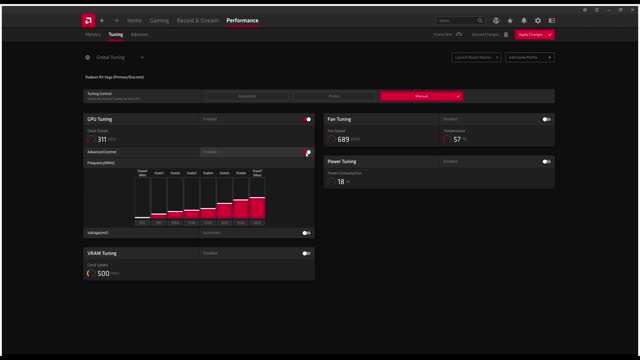Screen dimensions: 640x360
Task: Open settings gear icon
Action: [538, 20]
